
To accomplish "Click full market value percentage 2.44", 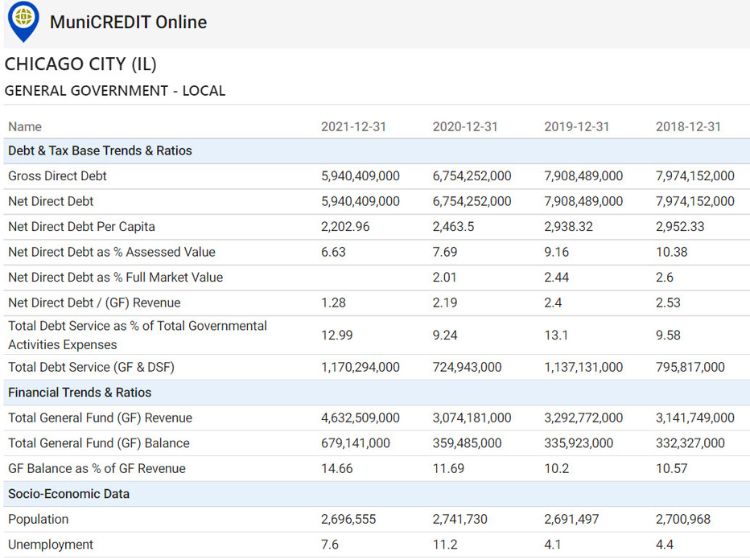I will [556, 277].
